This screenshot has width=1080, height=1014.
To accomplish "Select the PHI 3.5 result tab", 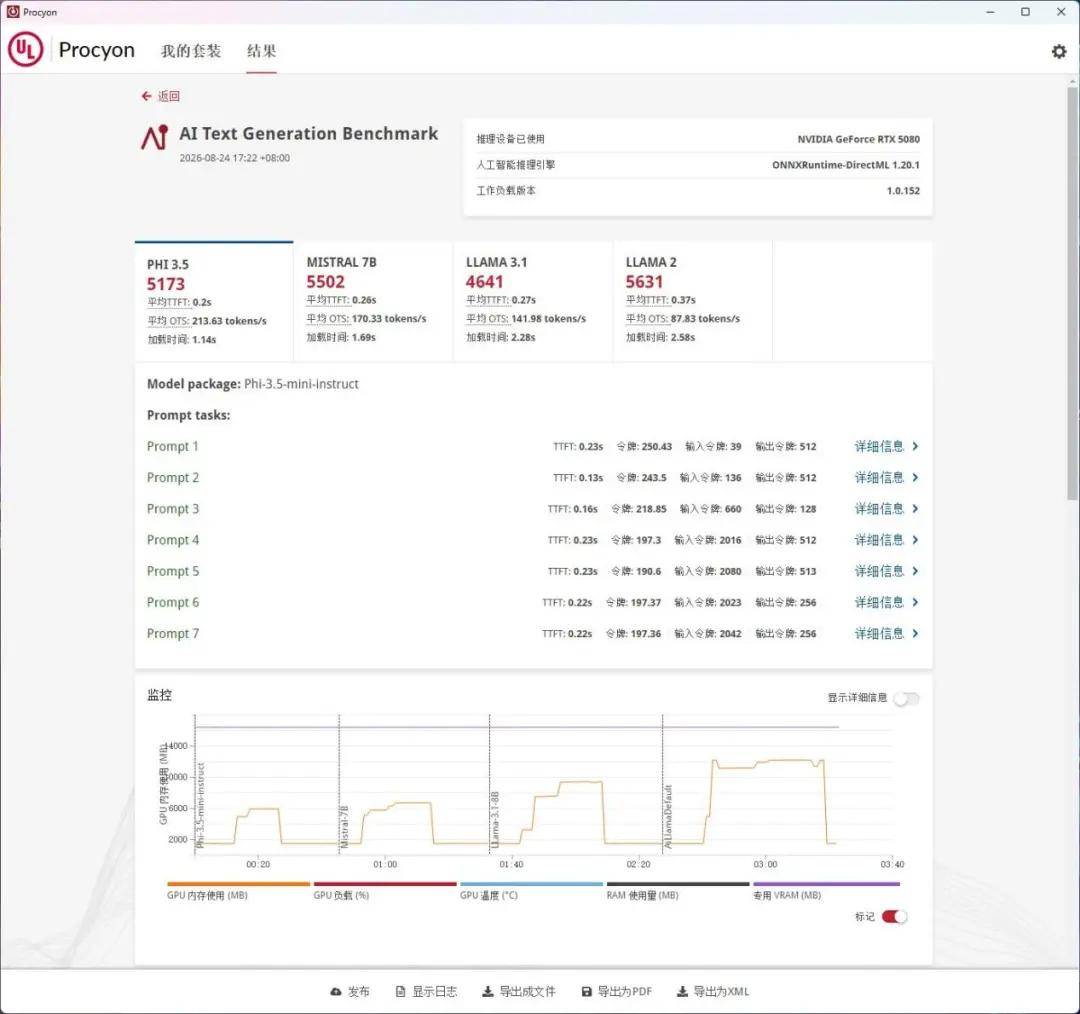I will click(214, 301).
